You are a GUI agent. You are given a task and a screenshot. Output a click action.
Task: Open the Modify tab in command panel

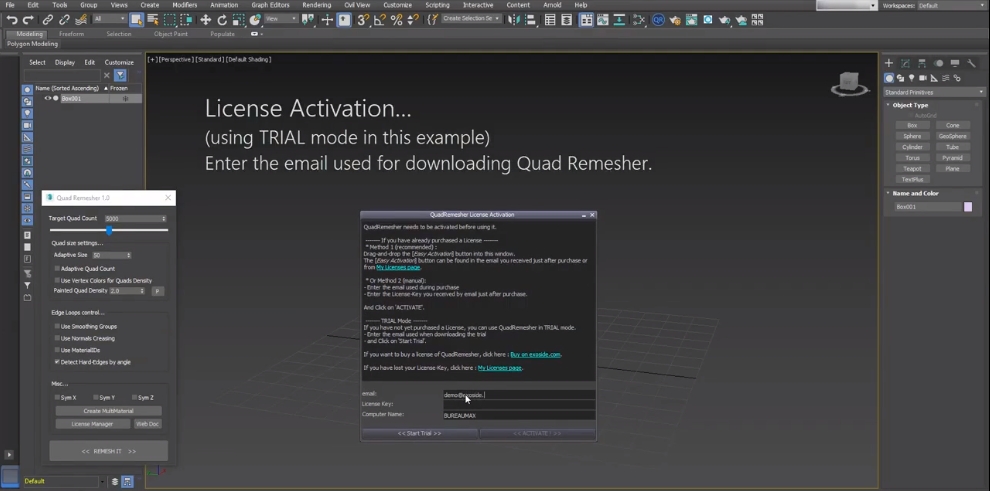coord(906,63)
